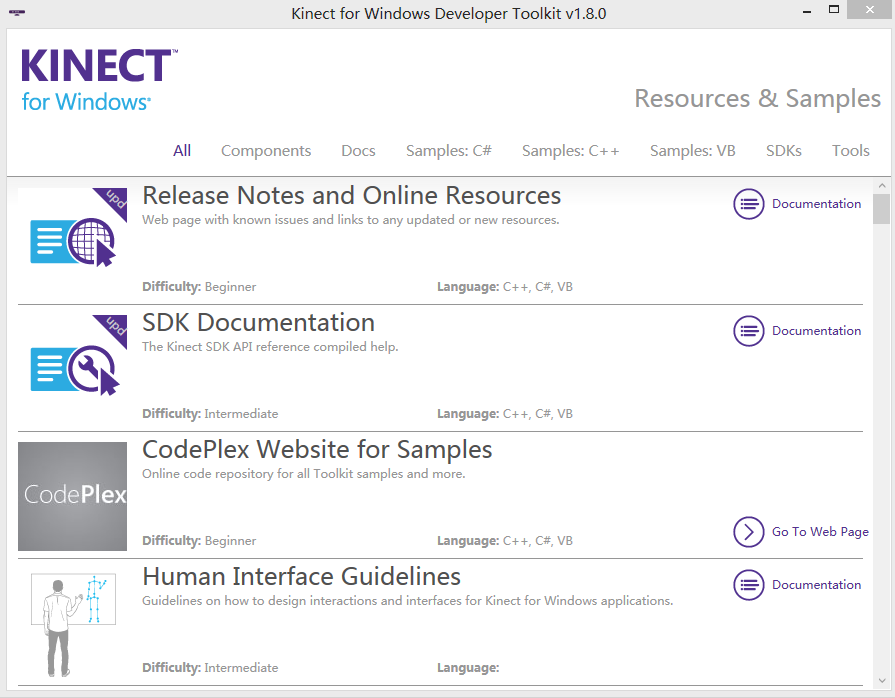Select CodePlex Website for Samples title
895x698 pixels.
tap(317, 450)
